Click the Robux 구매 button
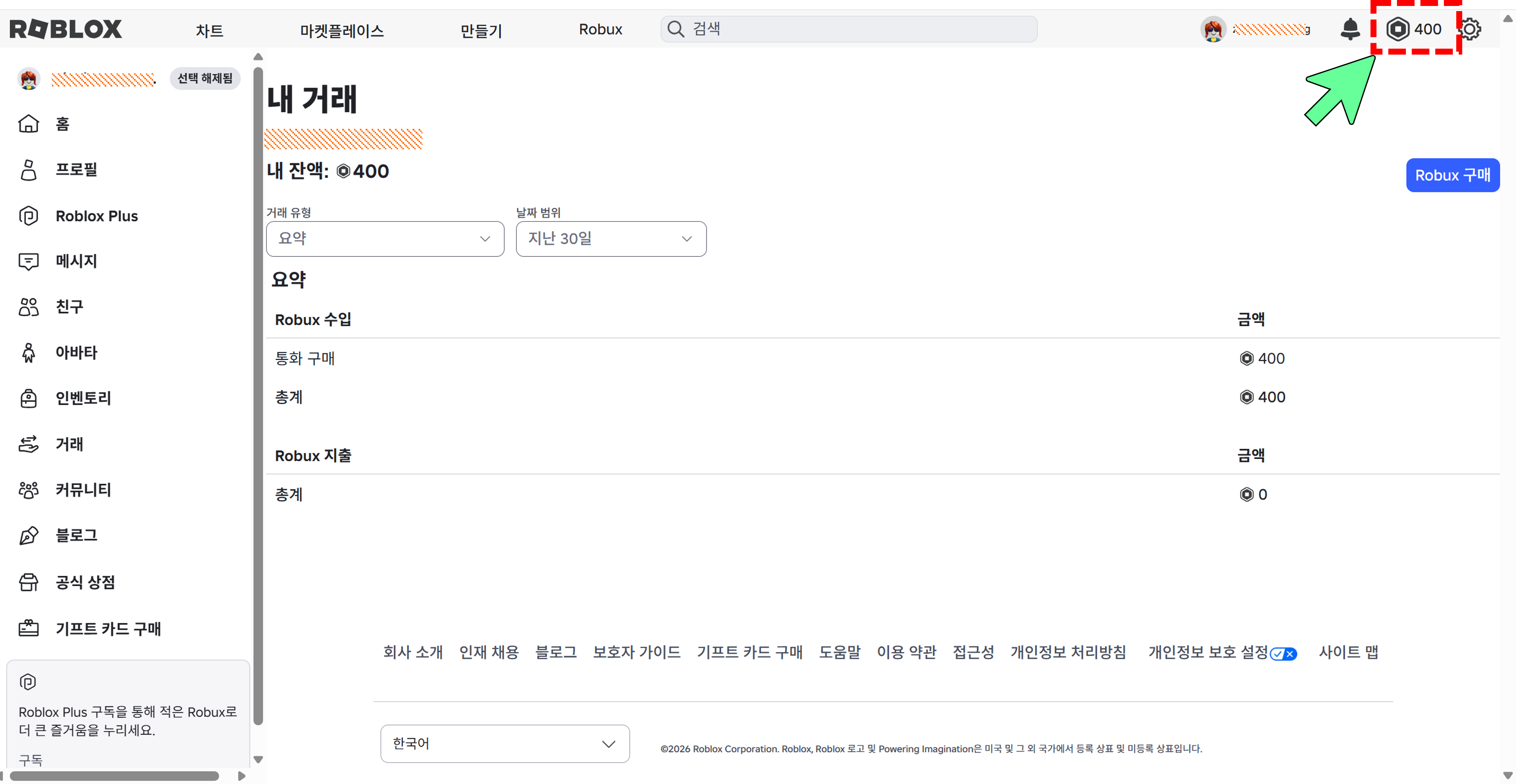Screen dimensions: 1516x784 tap(1452, 175)
